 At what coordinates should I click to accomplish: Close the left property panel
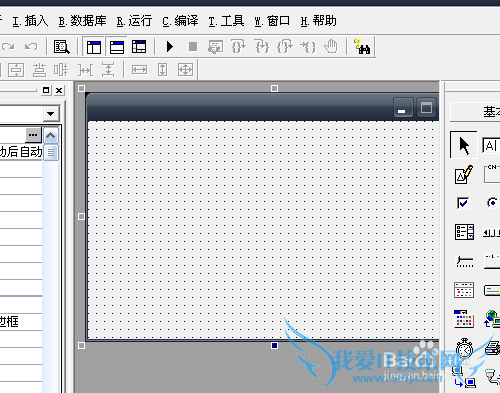coord(59,90)
